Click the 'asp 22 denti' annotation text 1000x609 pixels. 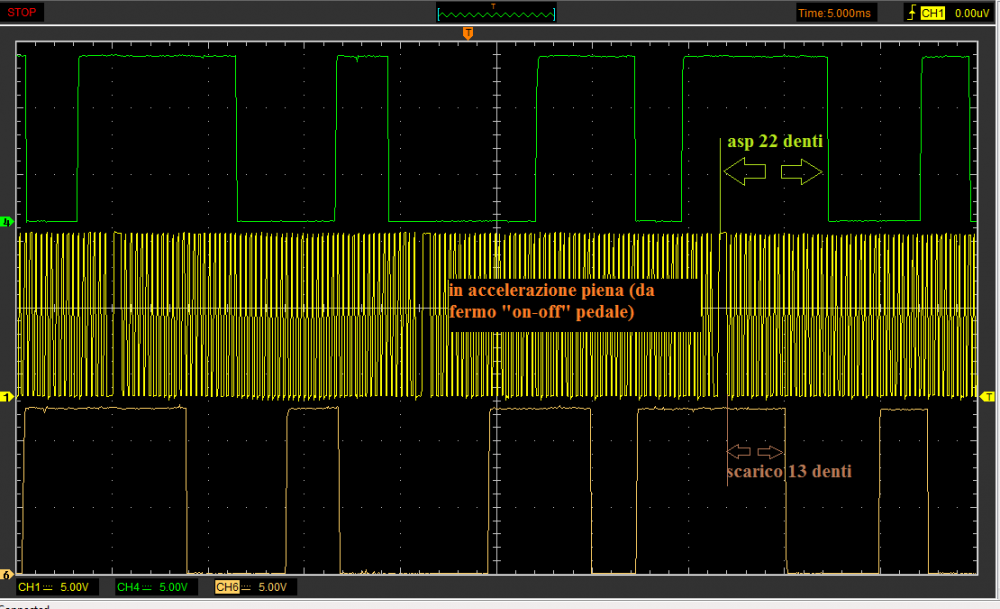click(775, 142)
